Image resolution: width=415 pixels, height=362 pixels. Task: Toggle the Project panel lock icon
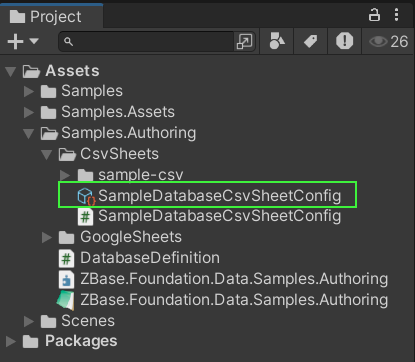coord(374,15)
